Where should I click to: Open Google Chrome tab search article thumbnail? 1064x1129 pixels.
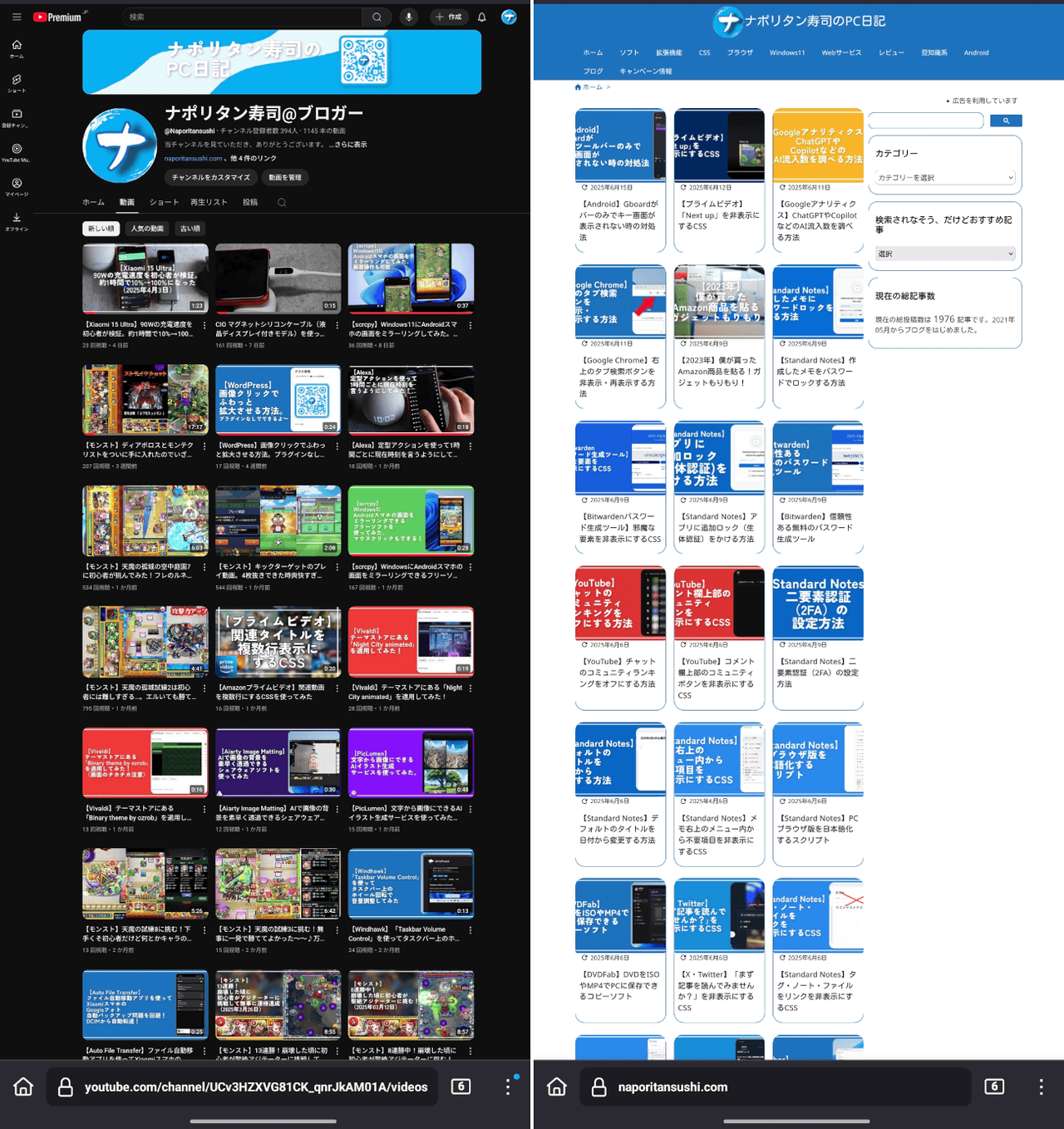(x=620, y=301)
